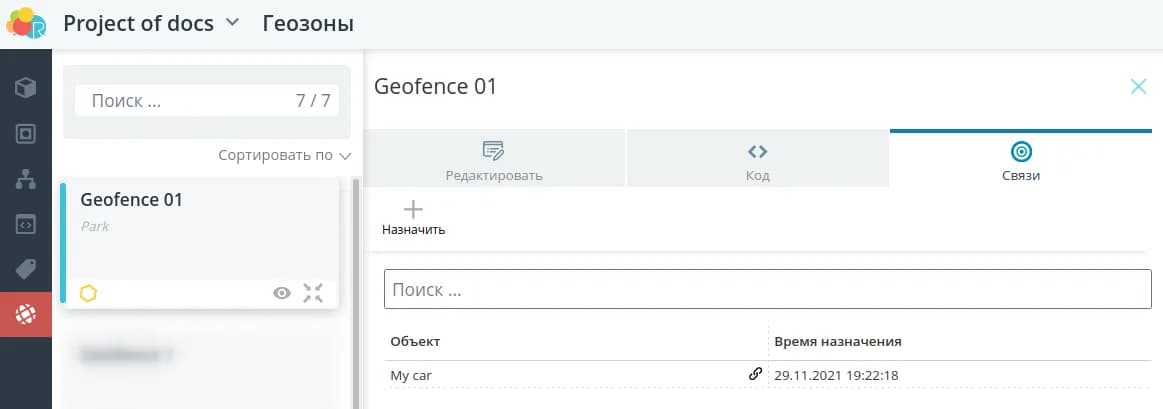Switch to the Редактировать tab
This screenshot has height=409, width=1163.
tap(494, 159)
